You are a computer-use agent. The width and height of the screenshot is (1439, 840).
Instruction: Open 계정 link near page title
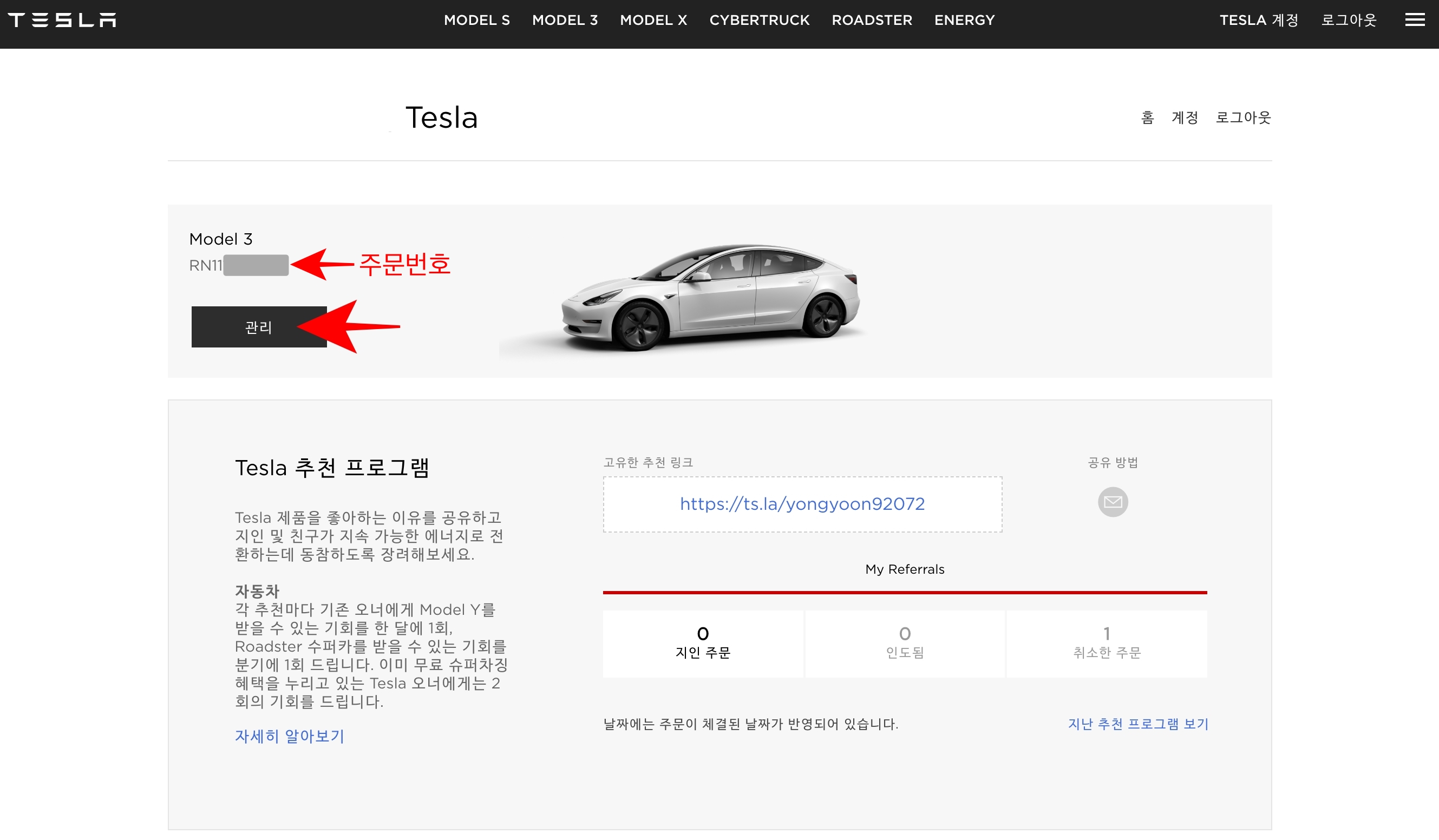point(1185,117)
